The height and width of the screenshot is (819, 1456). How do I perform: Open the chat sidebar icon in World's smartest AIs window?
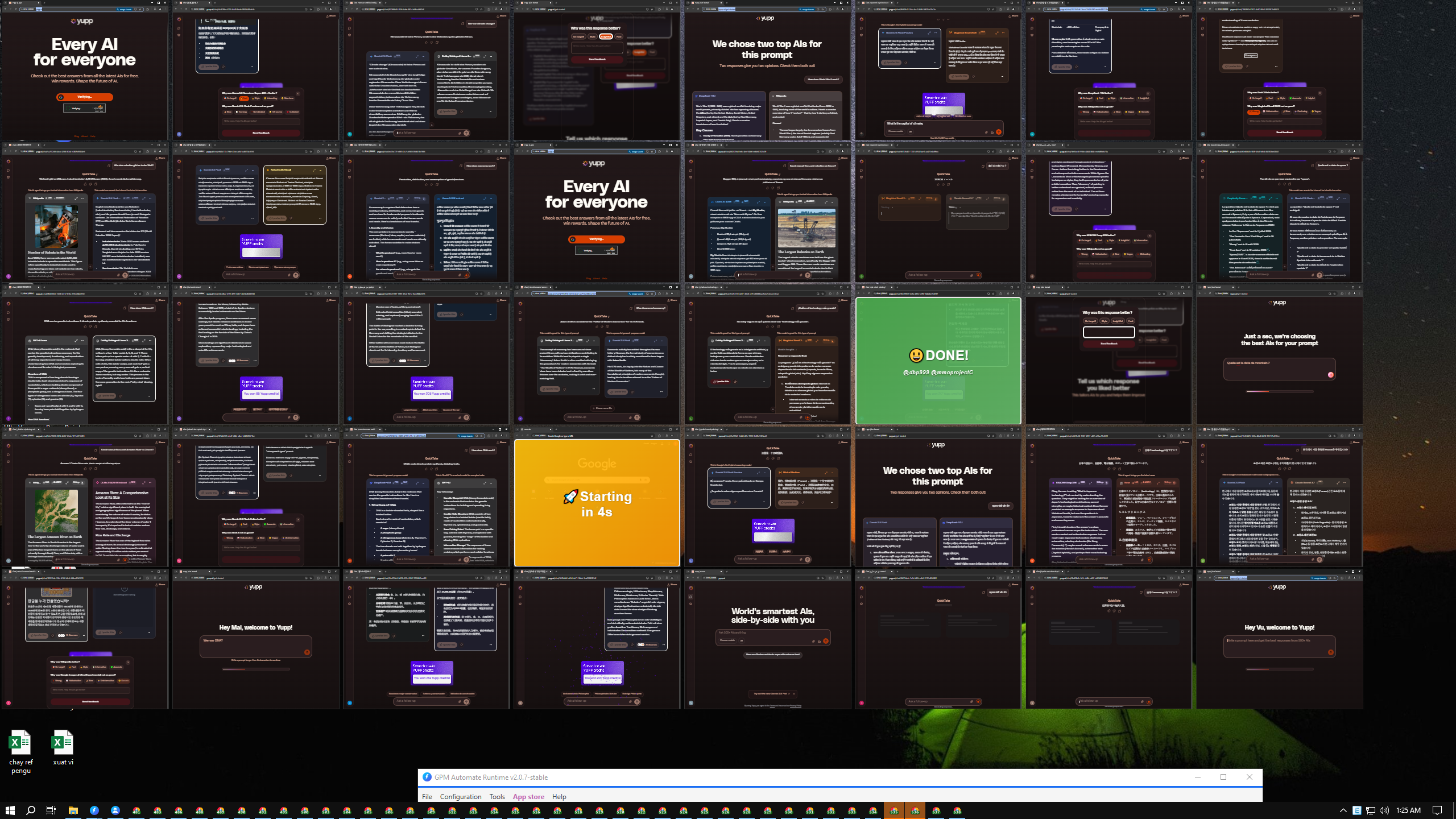[690, 597]
